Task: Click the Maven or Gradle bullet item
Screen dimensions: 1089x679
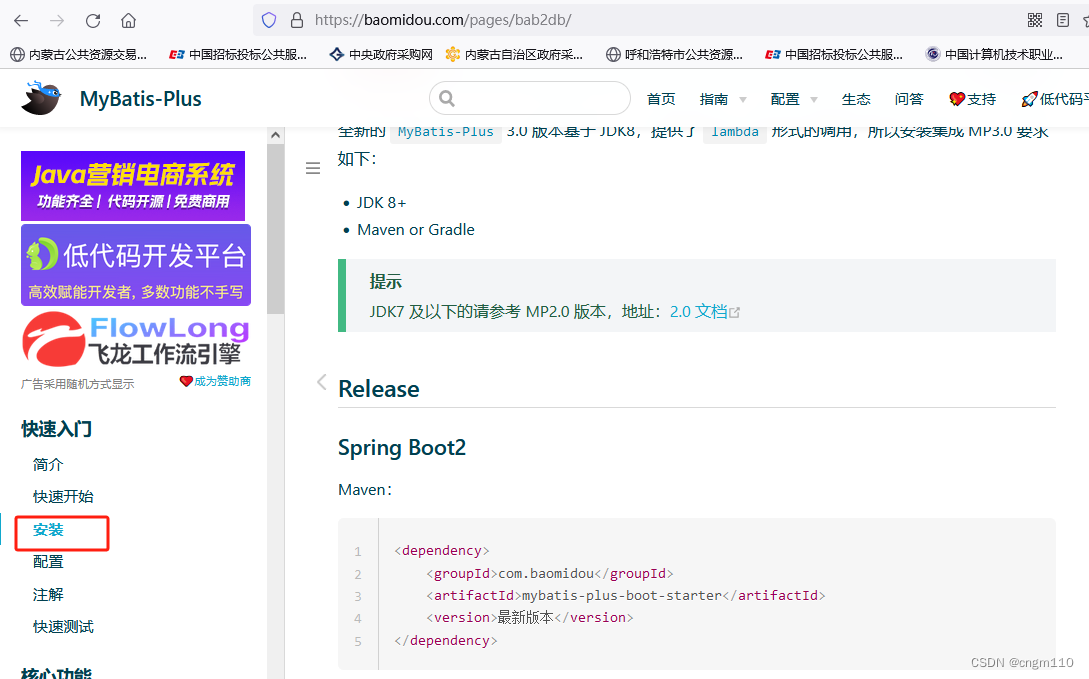Action: tap(415, 230)
